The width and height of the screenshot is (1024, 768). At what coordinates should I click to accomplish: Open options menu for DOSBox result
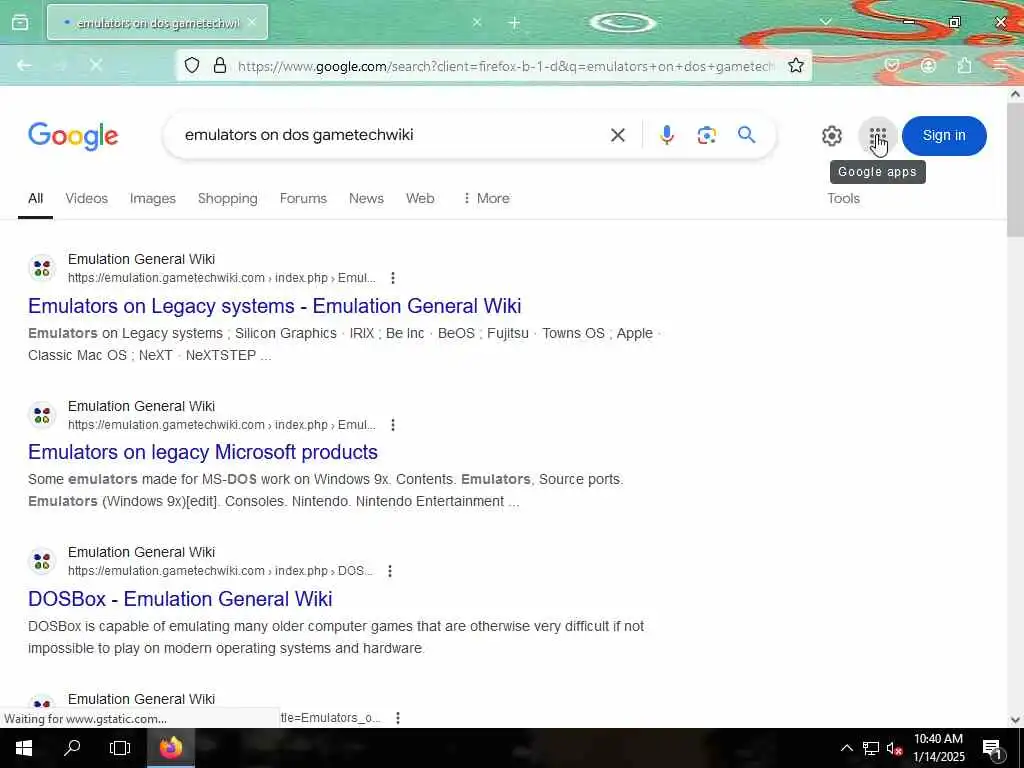click(x=390, y=571)
